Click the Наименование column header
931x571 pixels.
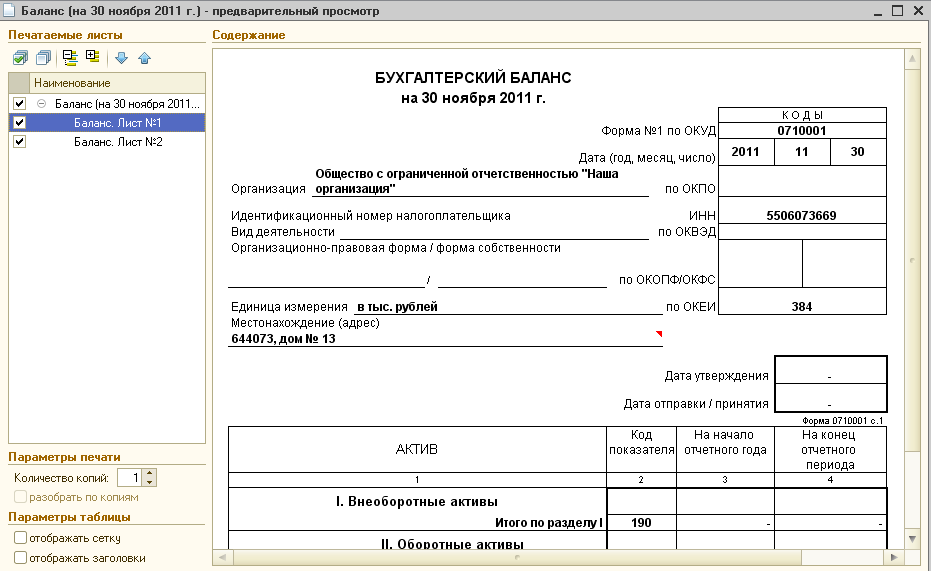coord(117,83)
